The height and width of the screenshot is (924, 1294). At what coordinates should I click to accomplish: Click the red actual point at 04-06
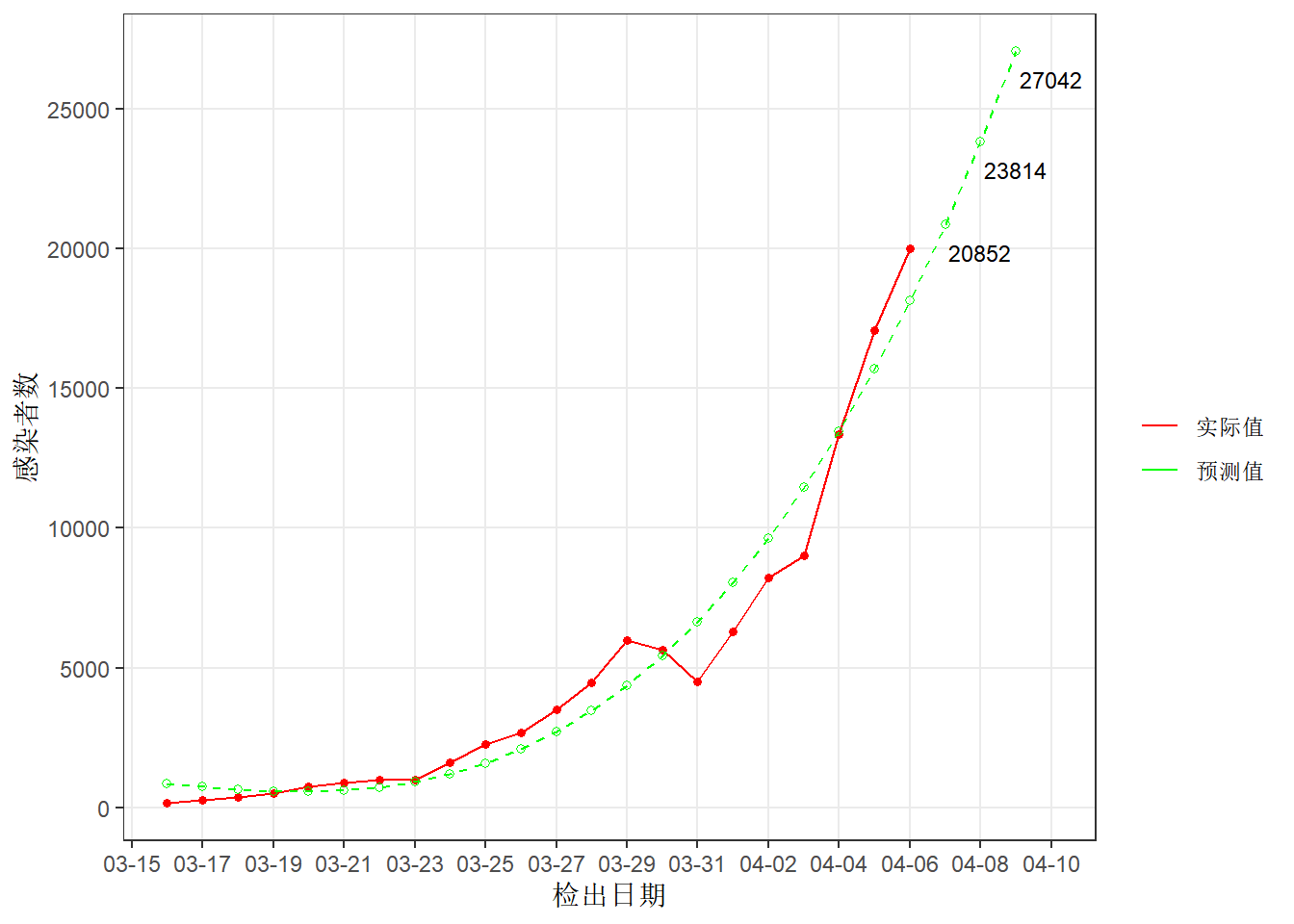(910, 249)
